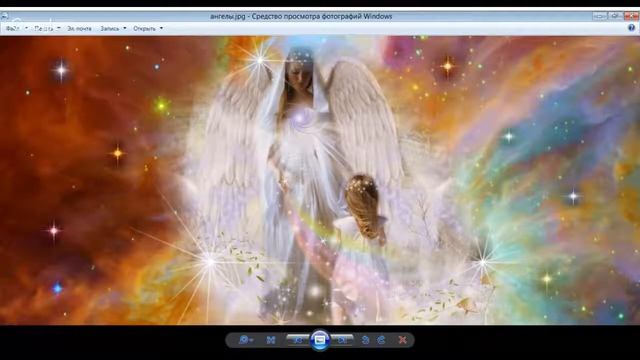640x360 pixels.
Task: Expand the arrow next to Запись
Action: (x=124, y=29)
